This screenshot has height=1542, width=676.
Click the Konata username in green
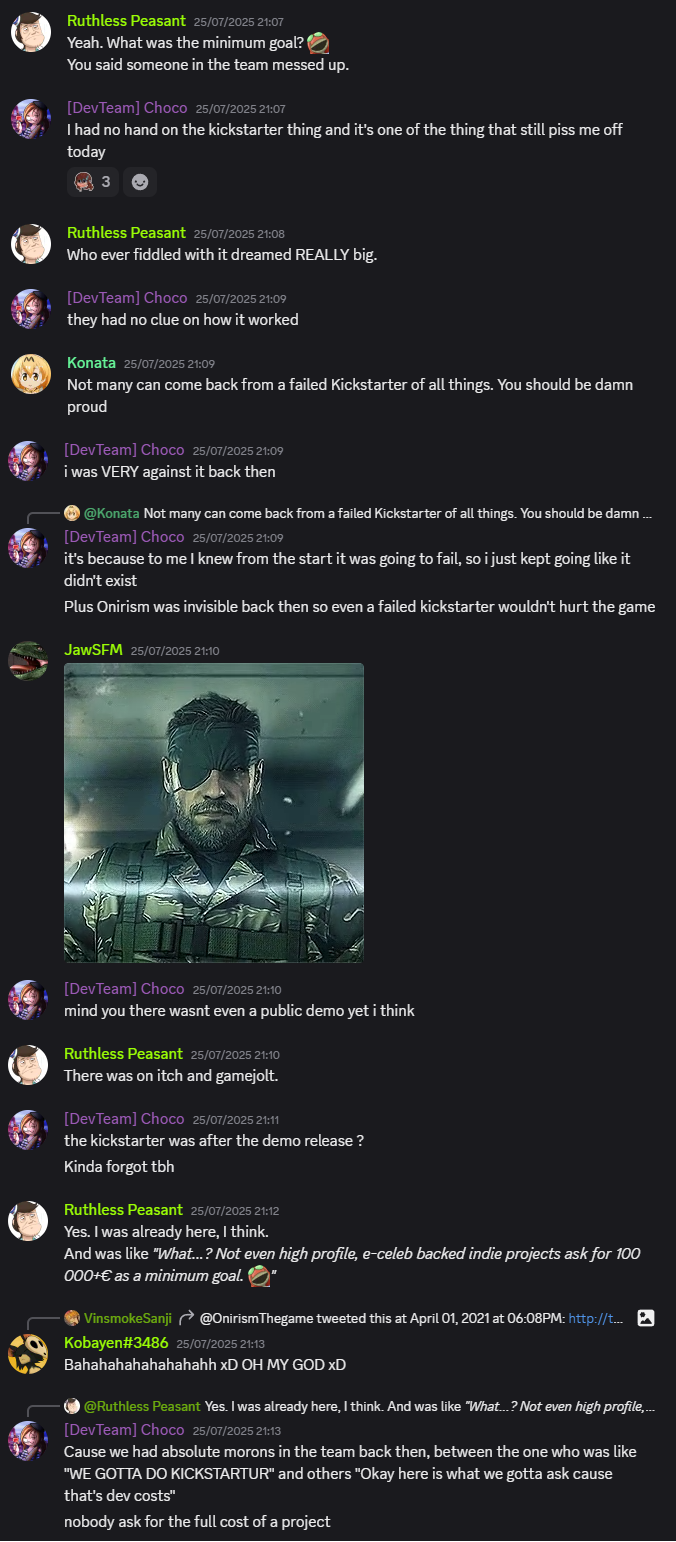click(91, 364)
